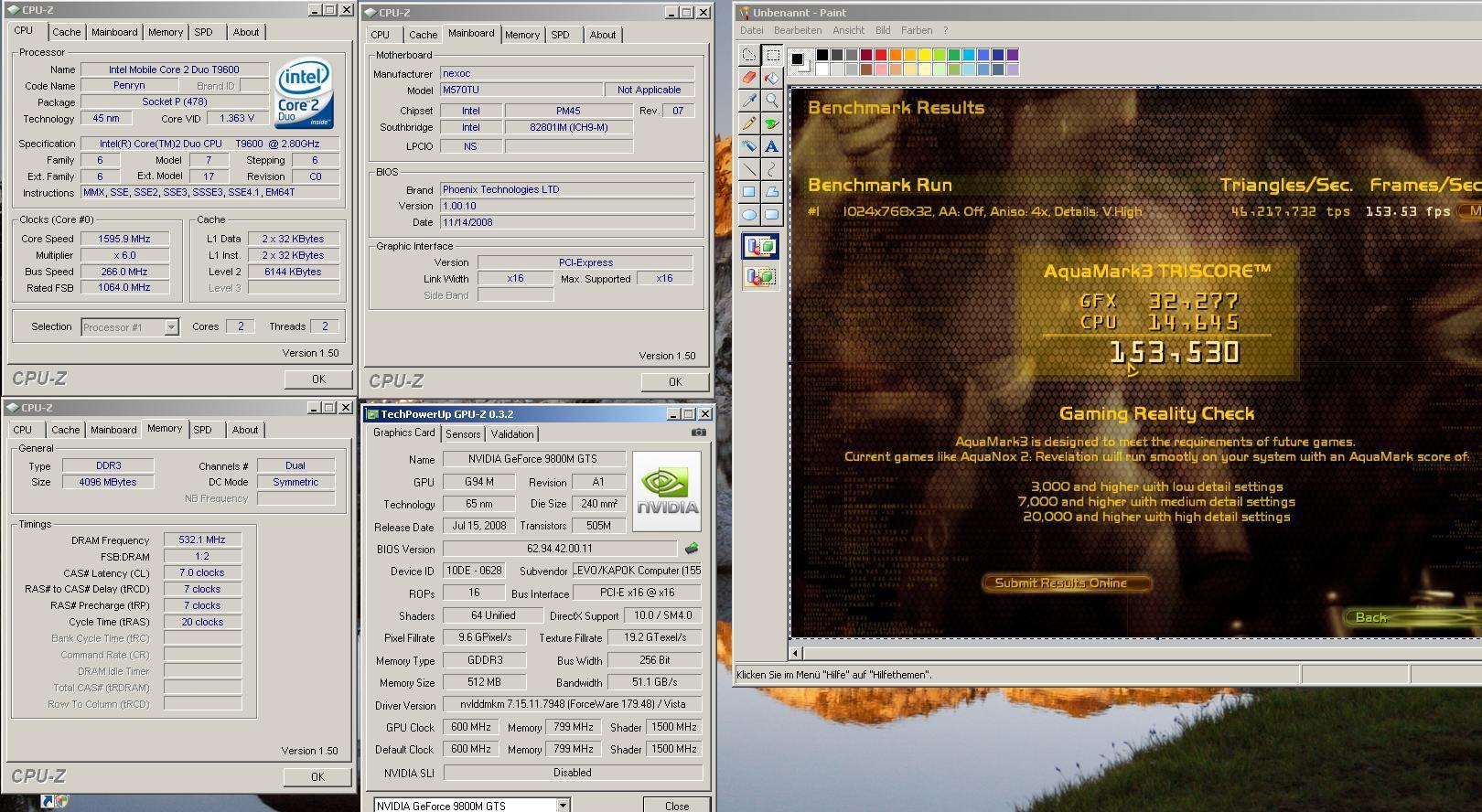Click OK in the CPU-Z Mainboard window

coord(675,382)
